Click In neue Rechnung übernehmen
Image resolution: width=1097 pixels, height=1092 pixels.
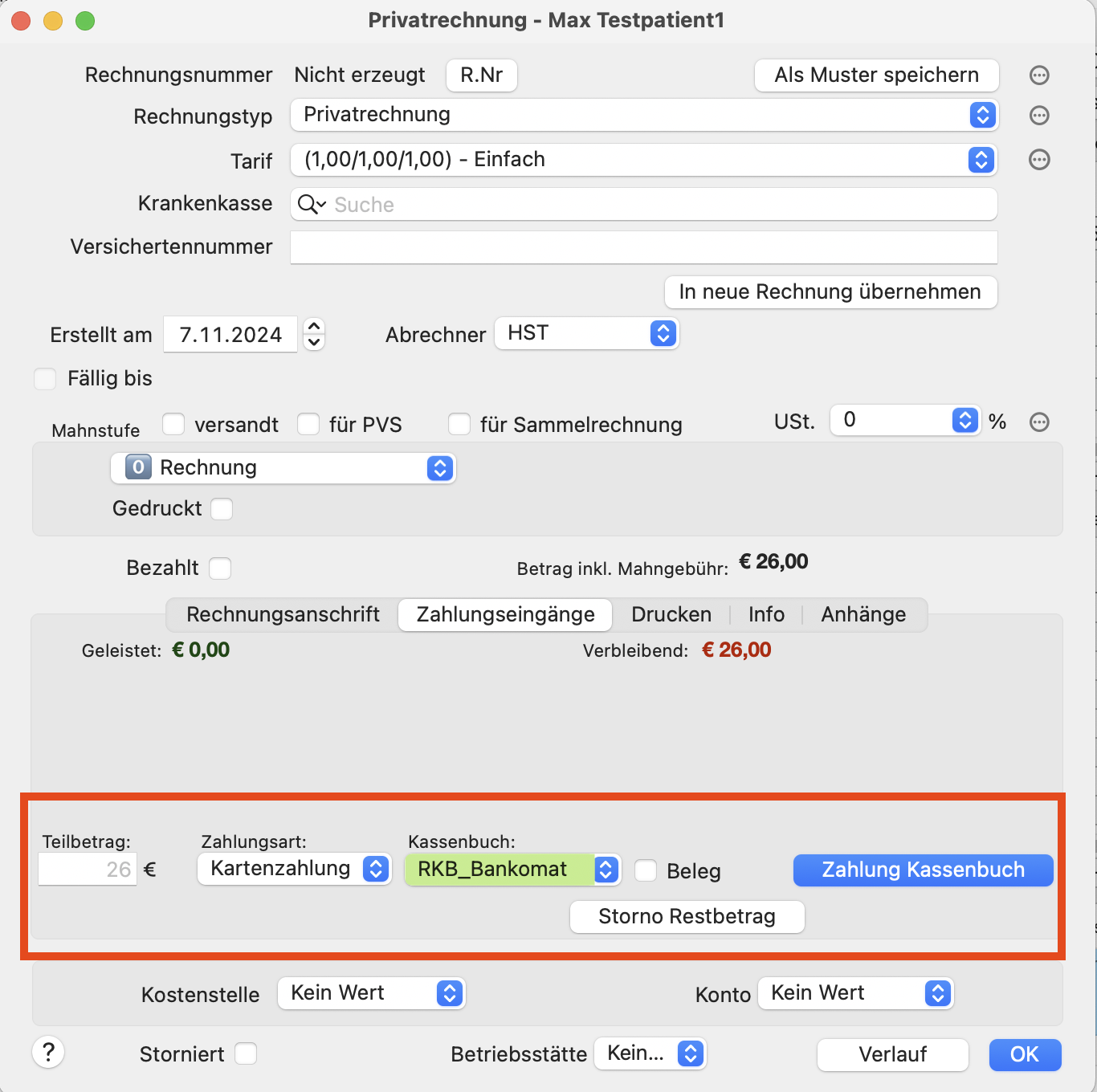830,292
